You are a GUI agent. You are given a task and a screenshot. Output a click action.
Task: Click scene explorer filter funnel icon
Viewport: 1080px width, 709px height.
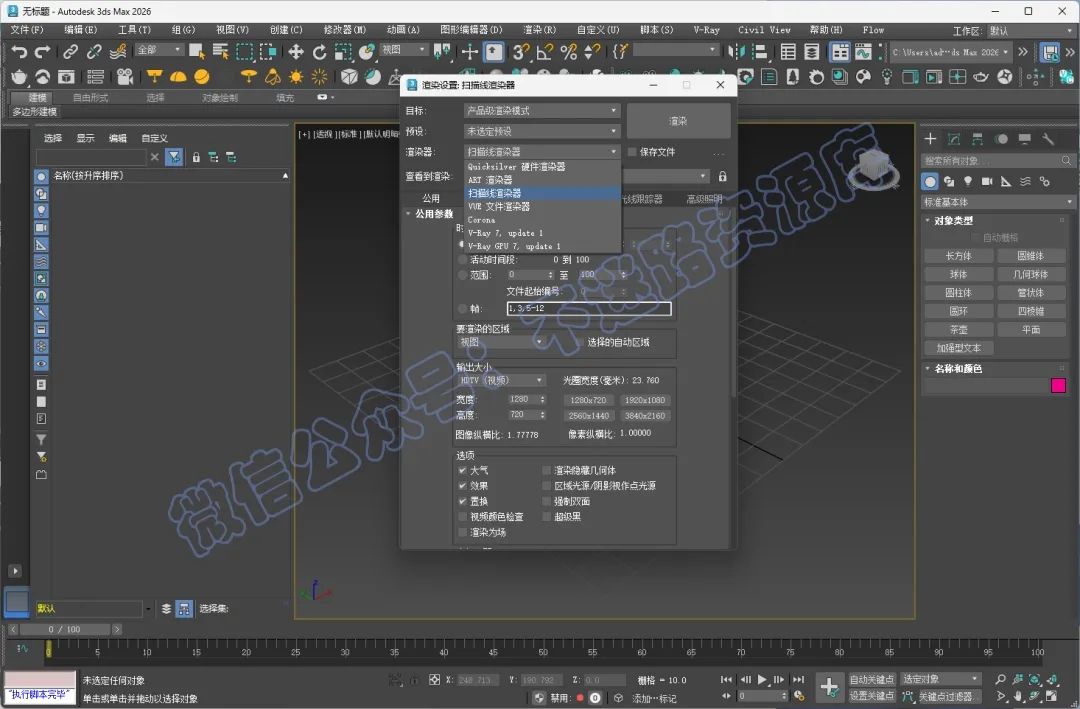[x=174, y=157]
